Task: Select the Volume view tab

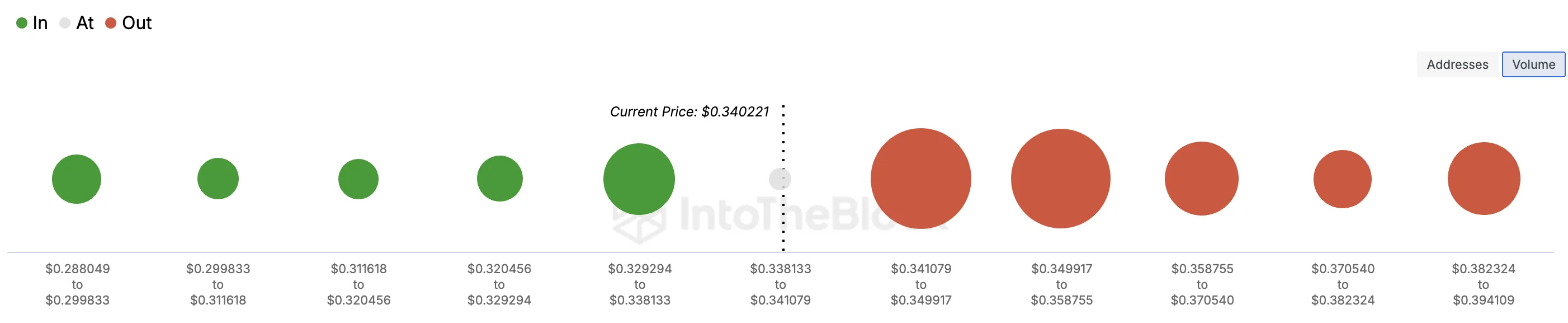Action: pyautogui.click(x=1533, y=64)
